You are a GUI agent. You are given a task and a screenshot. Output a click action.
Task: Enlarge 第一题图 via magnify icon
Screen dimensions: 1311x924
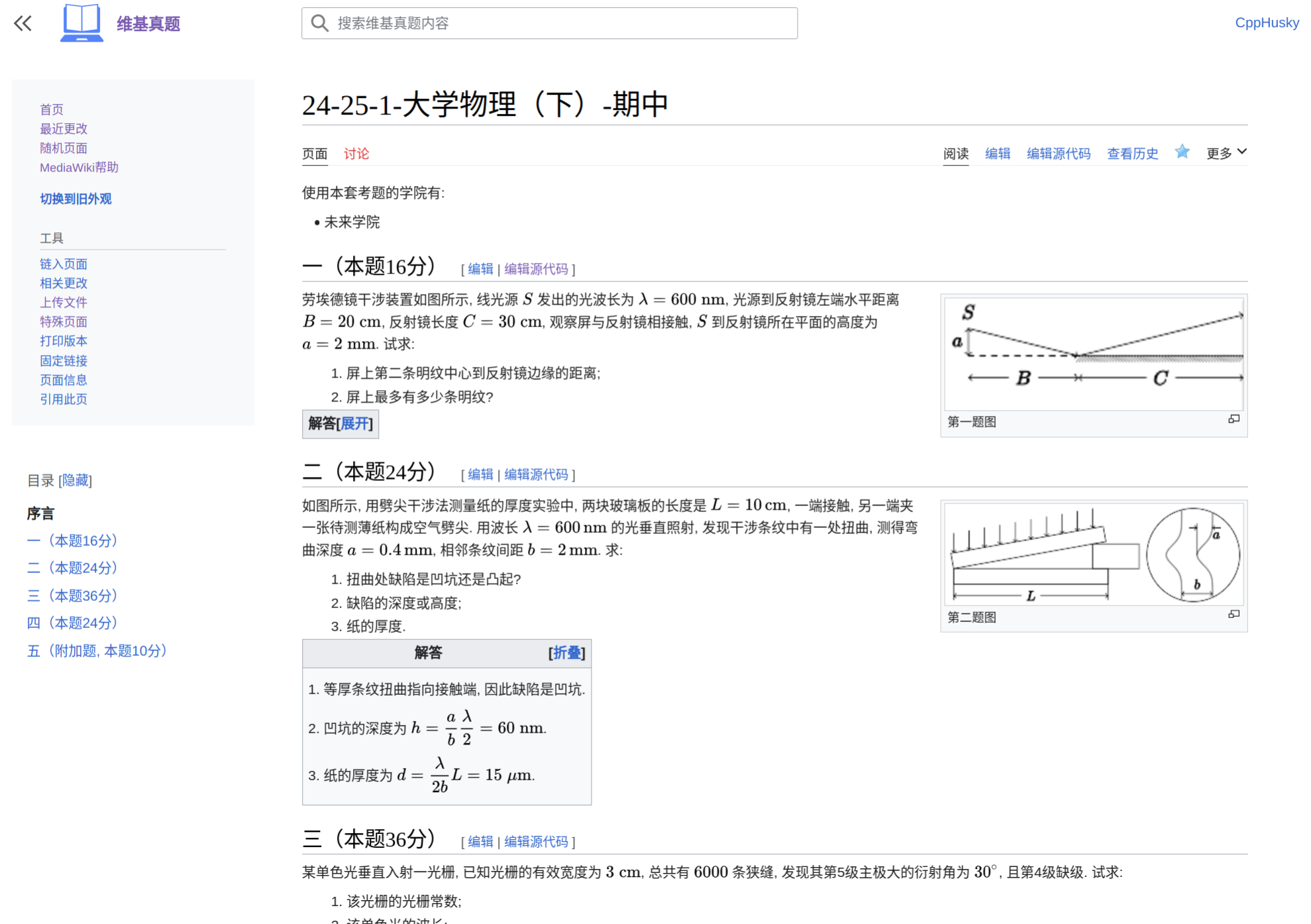coord(1233,419)
